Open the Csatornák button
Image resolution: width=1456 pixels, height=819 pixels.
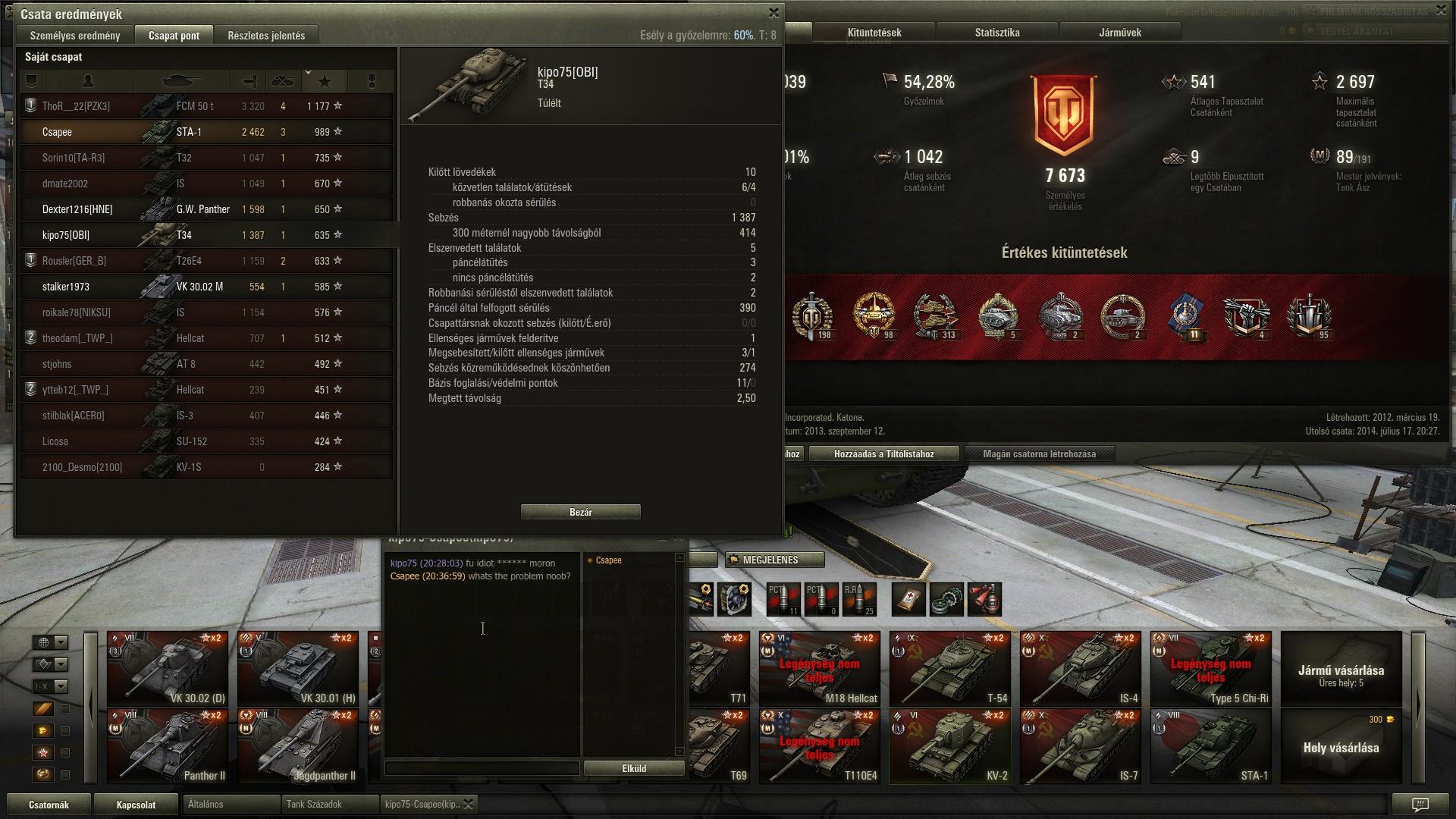tap(49, 805)
